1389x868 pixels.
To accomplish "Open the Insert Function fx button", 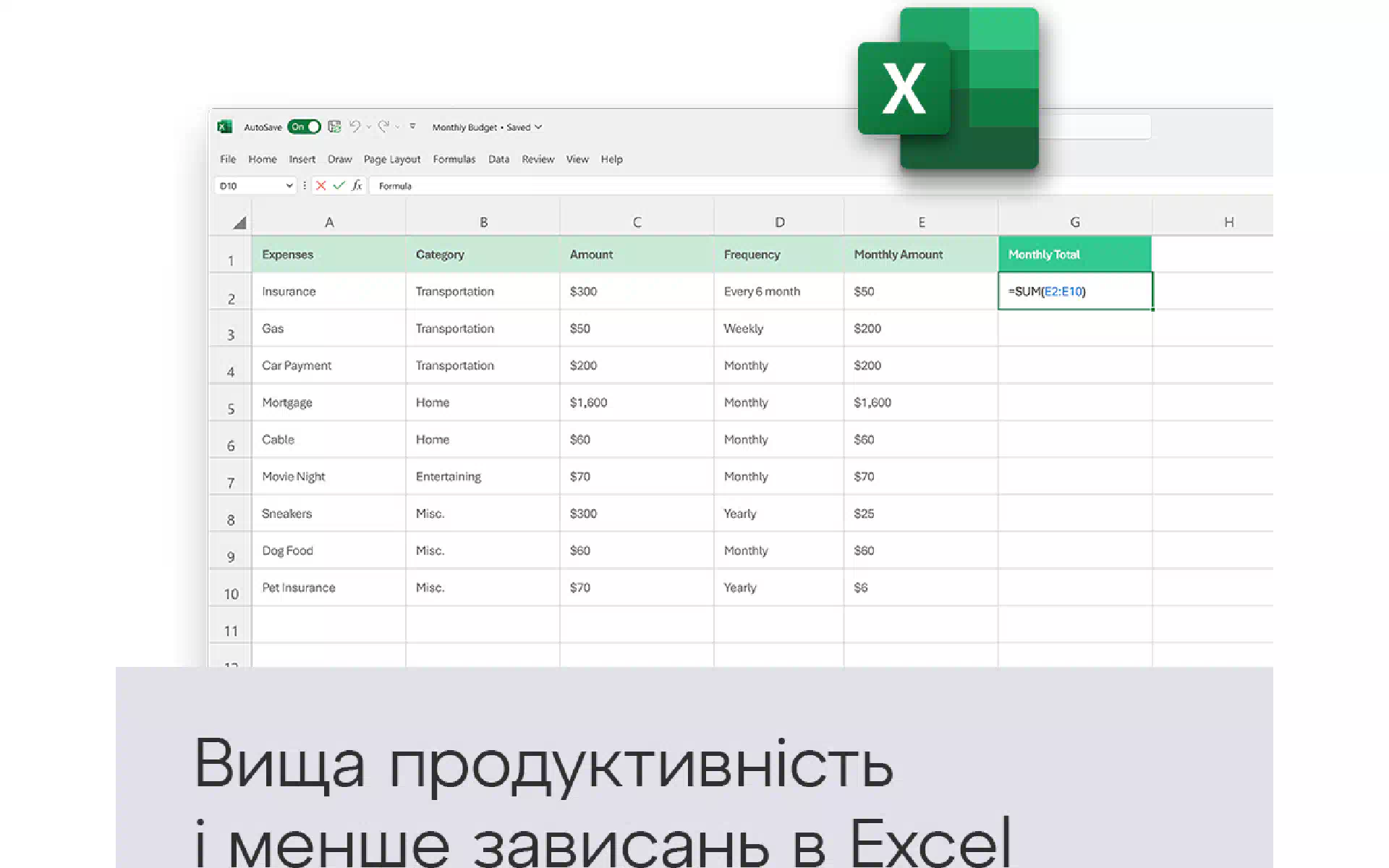I will click(x=357, y=186).
